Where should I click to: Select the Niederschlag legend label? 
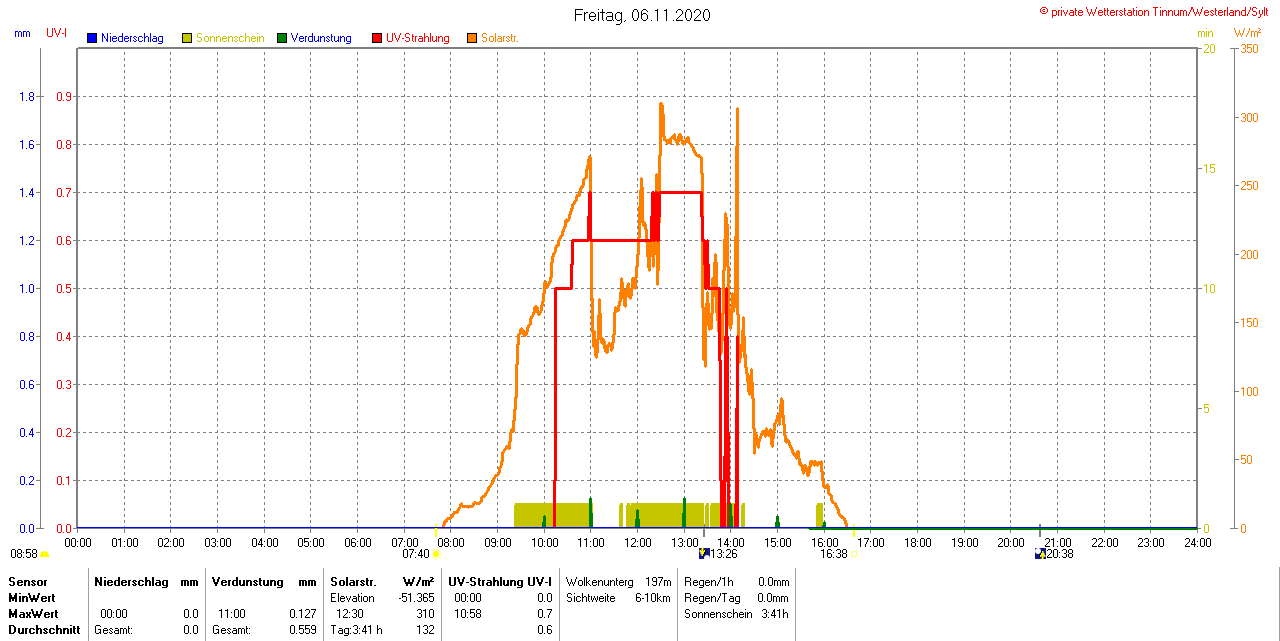pos(132,38)
